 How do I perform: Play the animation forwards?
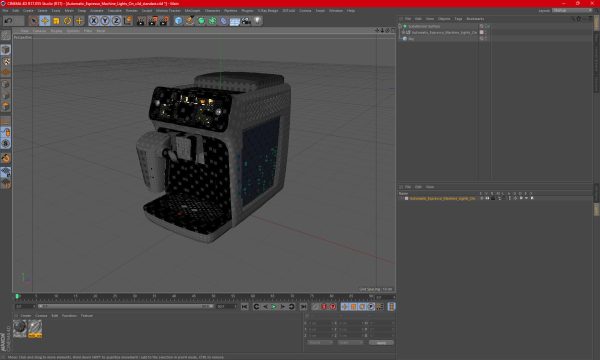pyautogui.click(x=274, y=307)
